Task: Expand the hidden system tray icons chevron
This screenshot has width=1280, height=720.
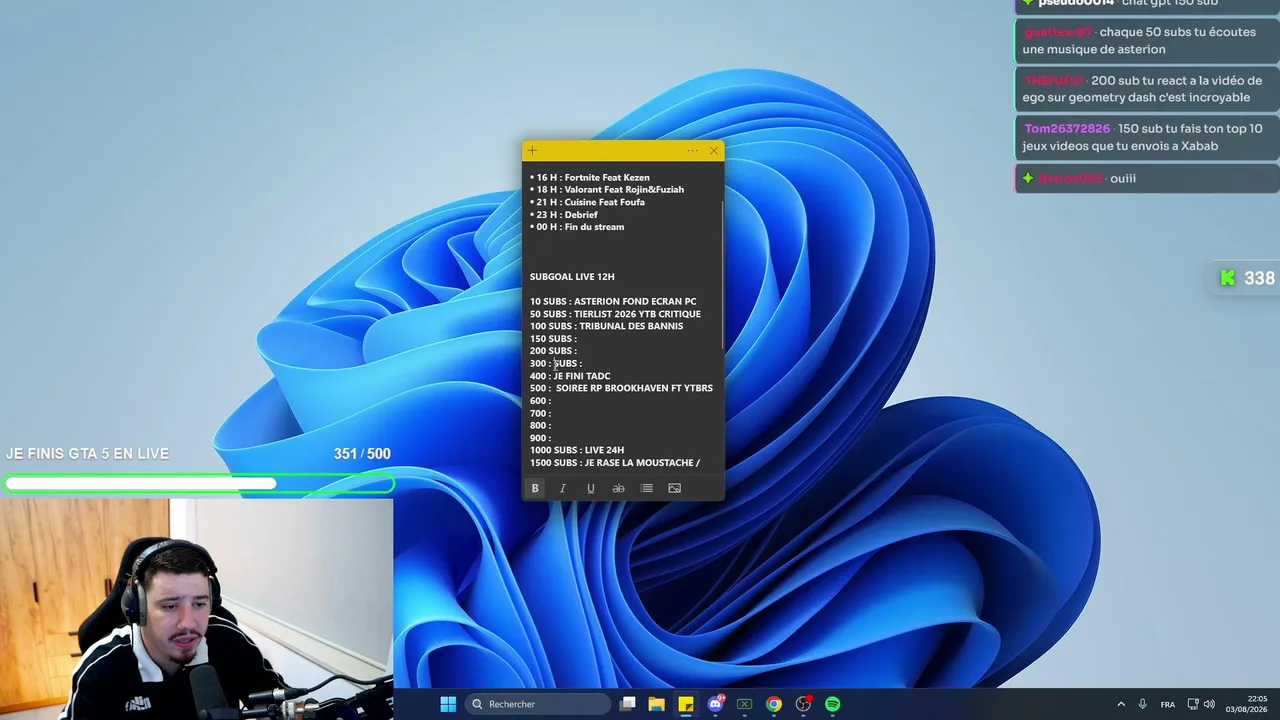Action: [1121, 704]
